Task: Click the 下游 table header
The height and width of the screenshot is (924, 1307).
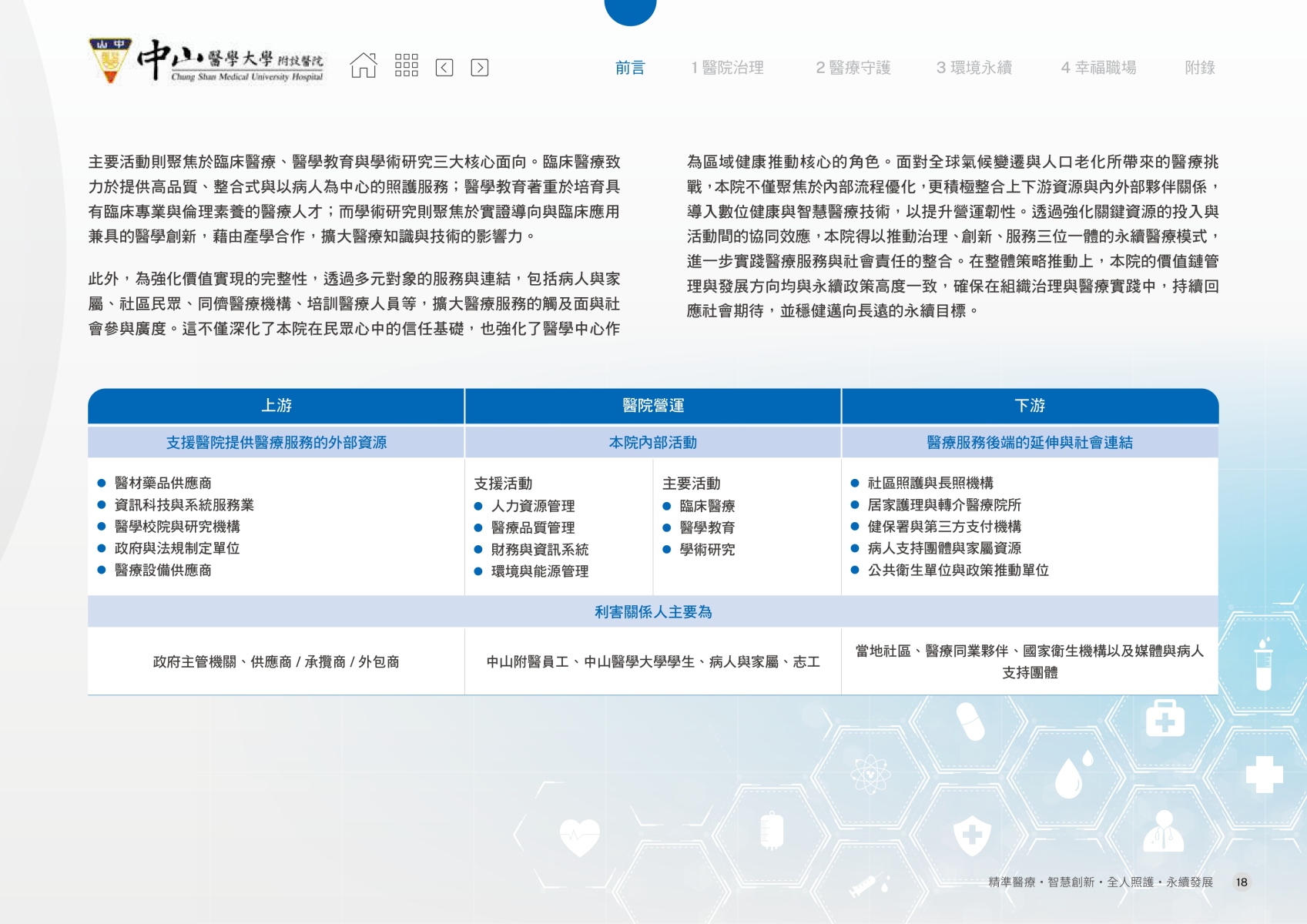Action: click(1030, 406)
